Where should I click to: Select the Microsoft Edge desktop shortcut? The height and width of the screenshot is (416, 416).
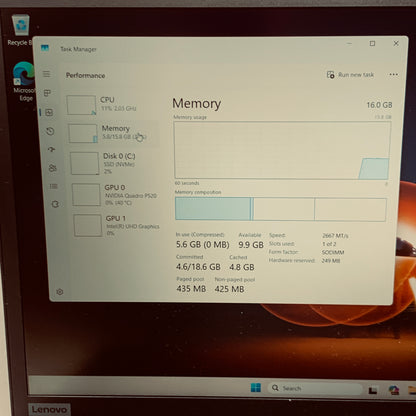point(23,82)
